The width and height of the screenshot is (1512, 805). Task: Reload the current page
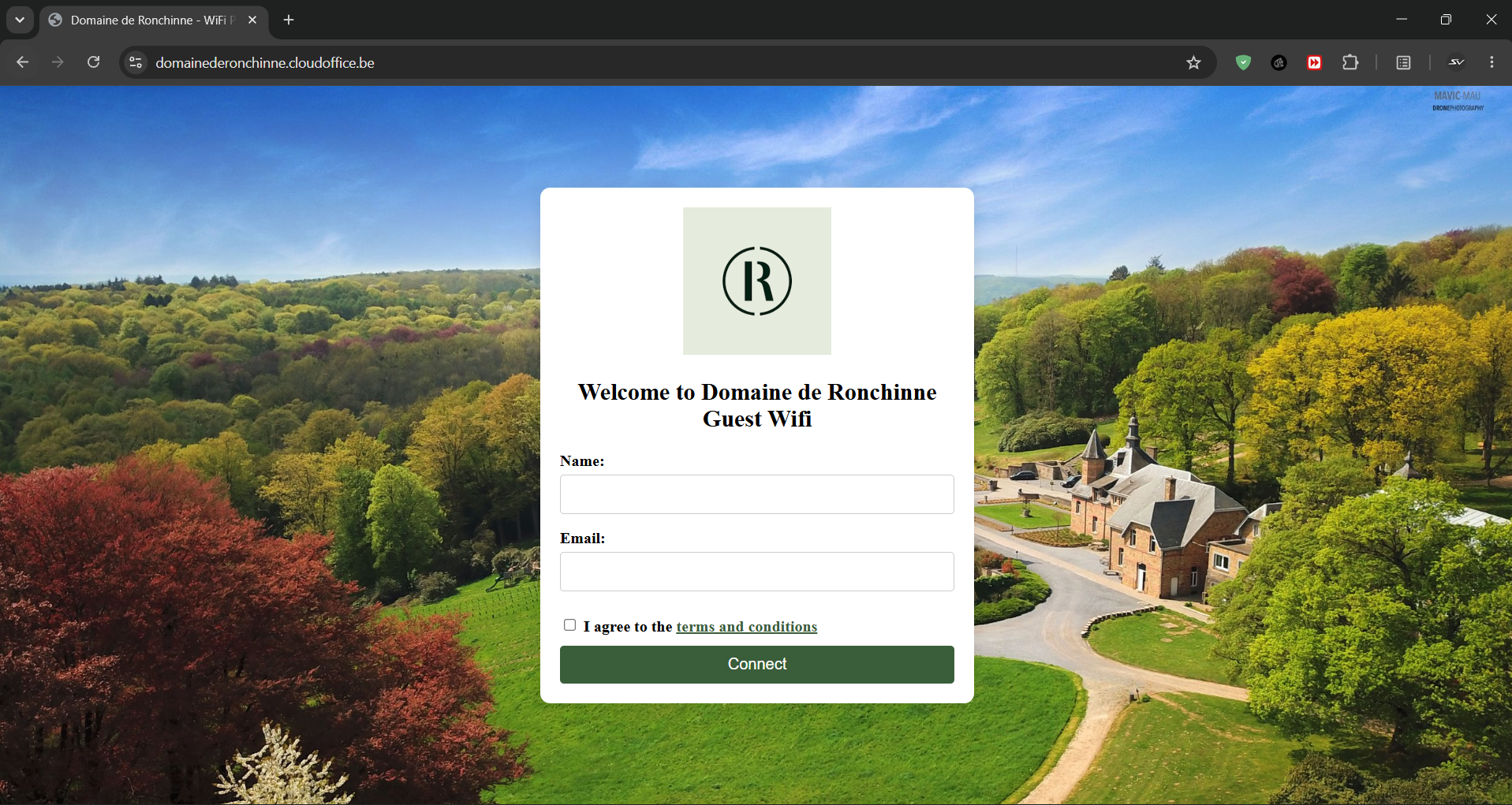pyautogui.click(x=93, y=62)
